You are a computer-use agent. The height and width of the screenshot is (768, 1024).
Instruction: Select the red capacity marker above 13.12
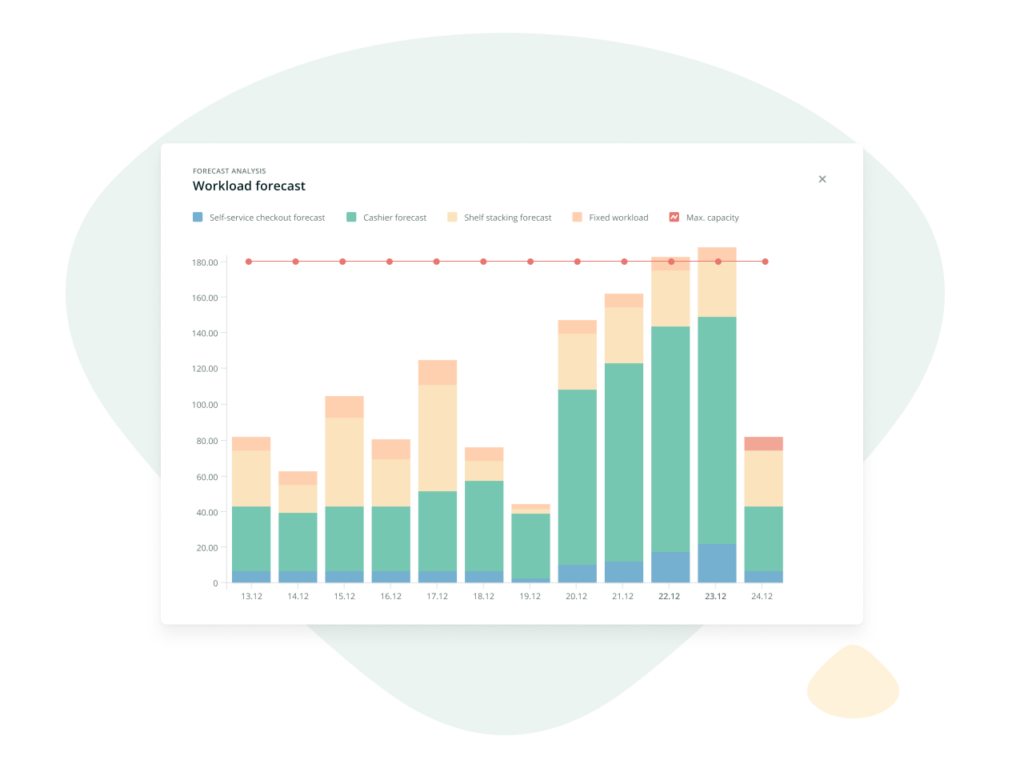(x=248, y=260)
